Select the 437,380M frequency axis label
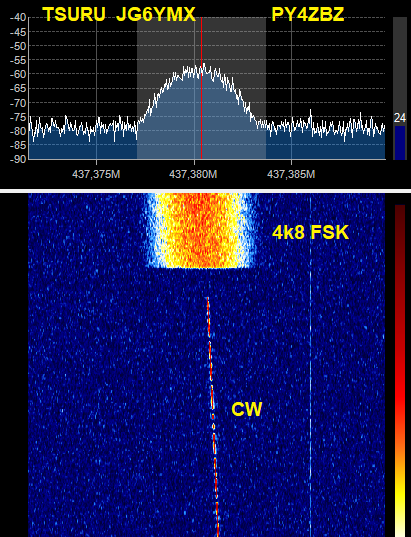411x537 pixels. (x=193, y=174)
